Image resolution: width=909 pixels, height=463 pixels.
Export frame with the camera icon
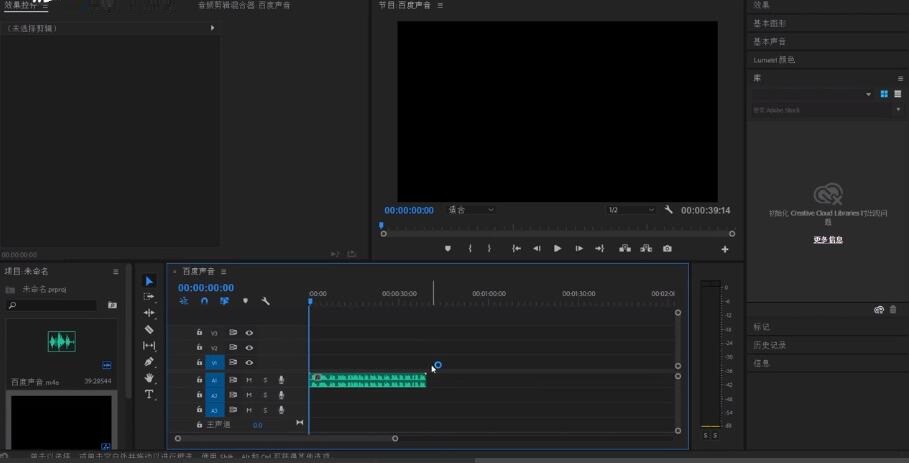[x=667, y=249]
